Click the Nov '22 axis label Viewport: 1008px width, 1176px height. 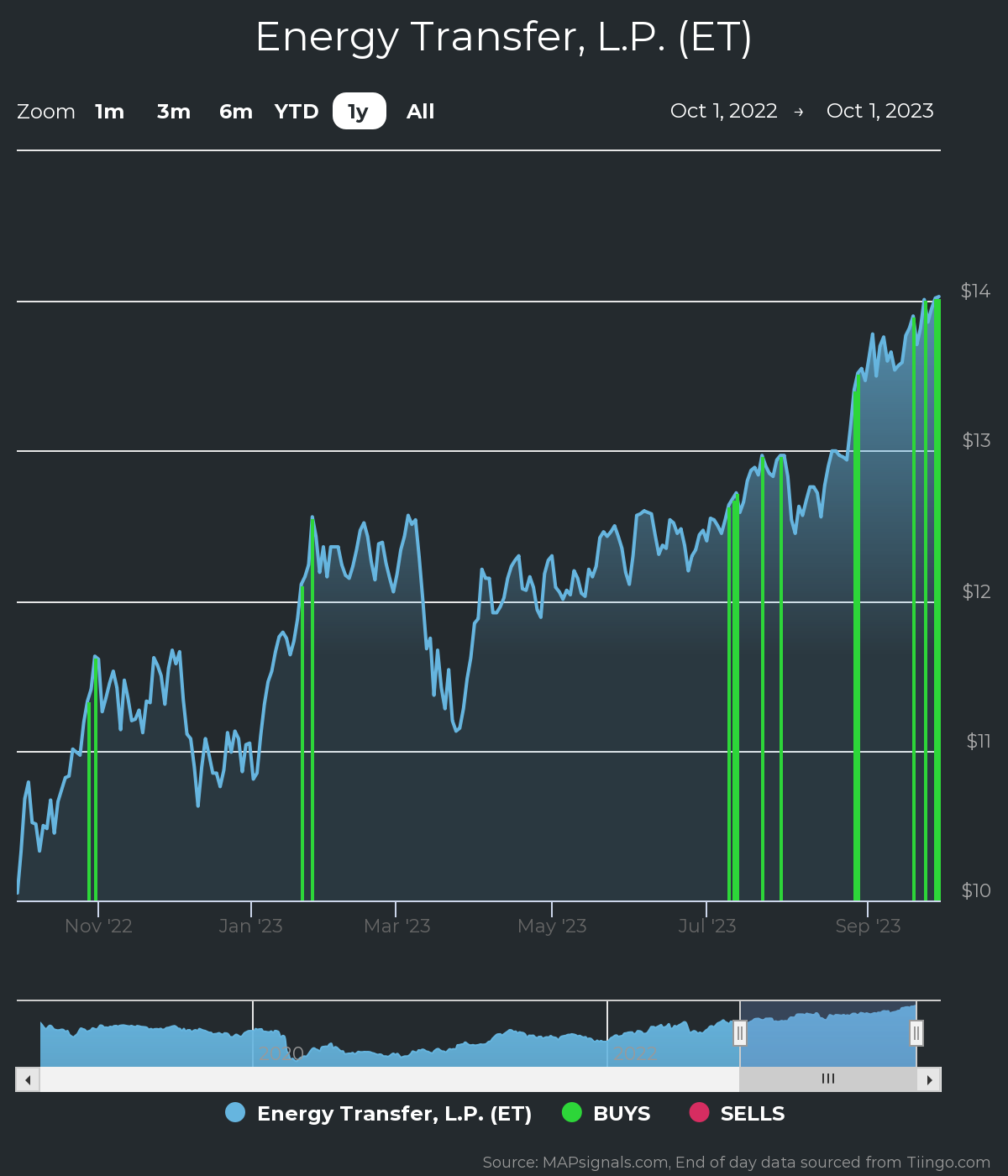[x=98, y=926]
